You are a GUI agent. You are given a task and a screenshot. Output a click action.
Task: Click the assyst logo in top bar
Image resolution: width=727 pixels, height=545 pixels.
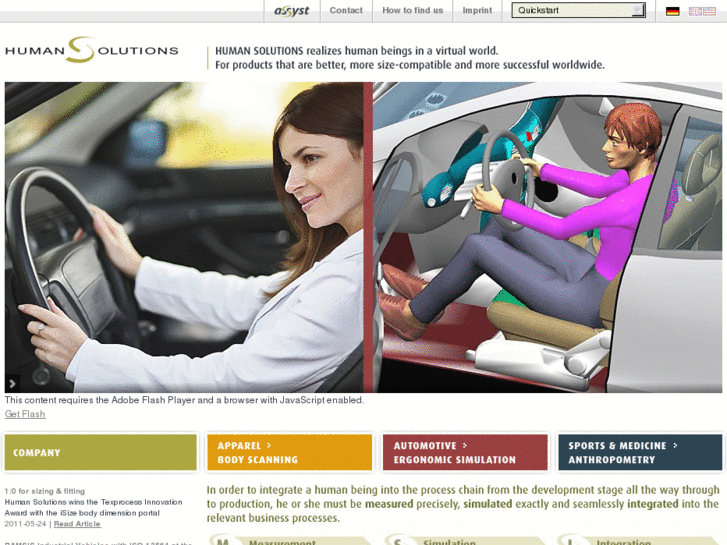click(292, 10)
